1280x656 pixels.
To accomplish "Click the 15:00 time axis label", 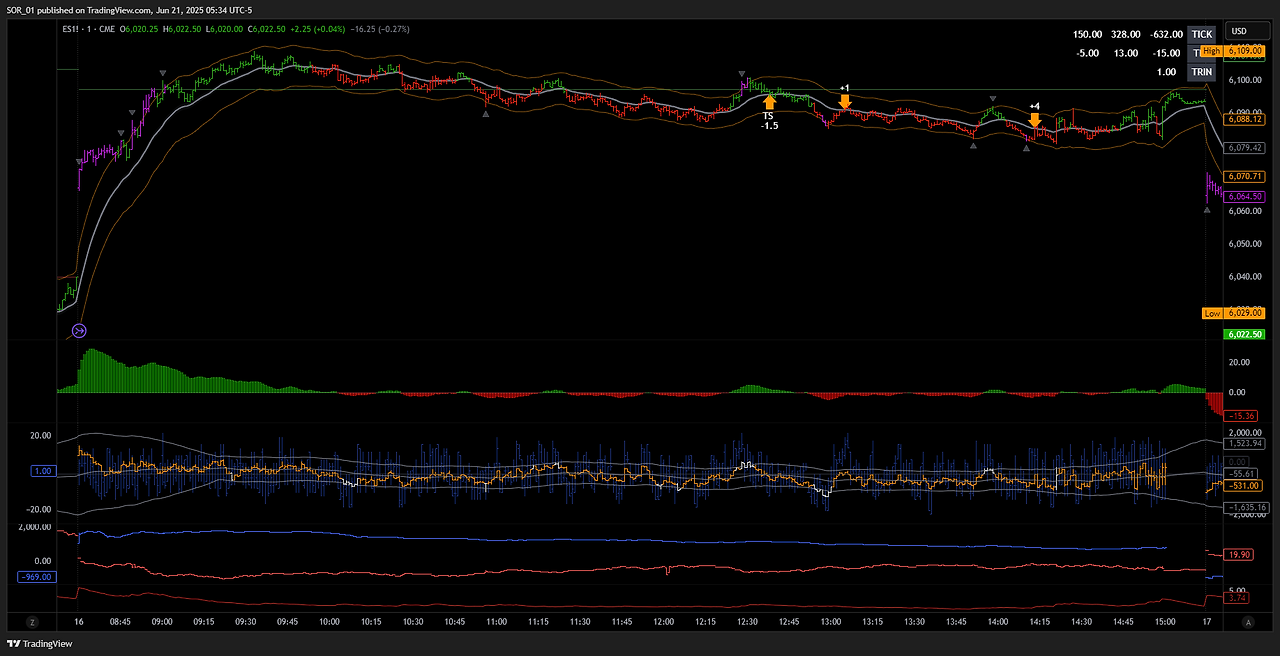I will click(1165, 622).
